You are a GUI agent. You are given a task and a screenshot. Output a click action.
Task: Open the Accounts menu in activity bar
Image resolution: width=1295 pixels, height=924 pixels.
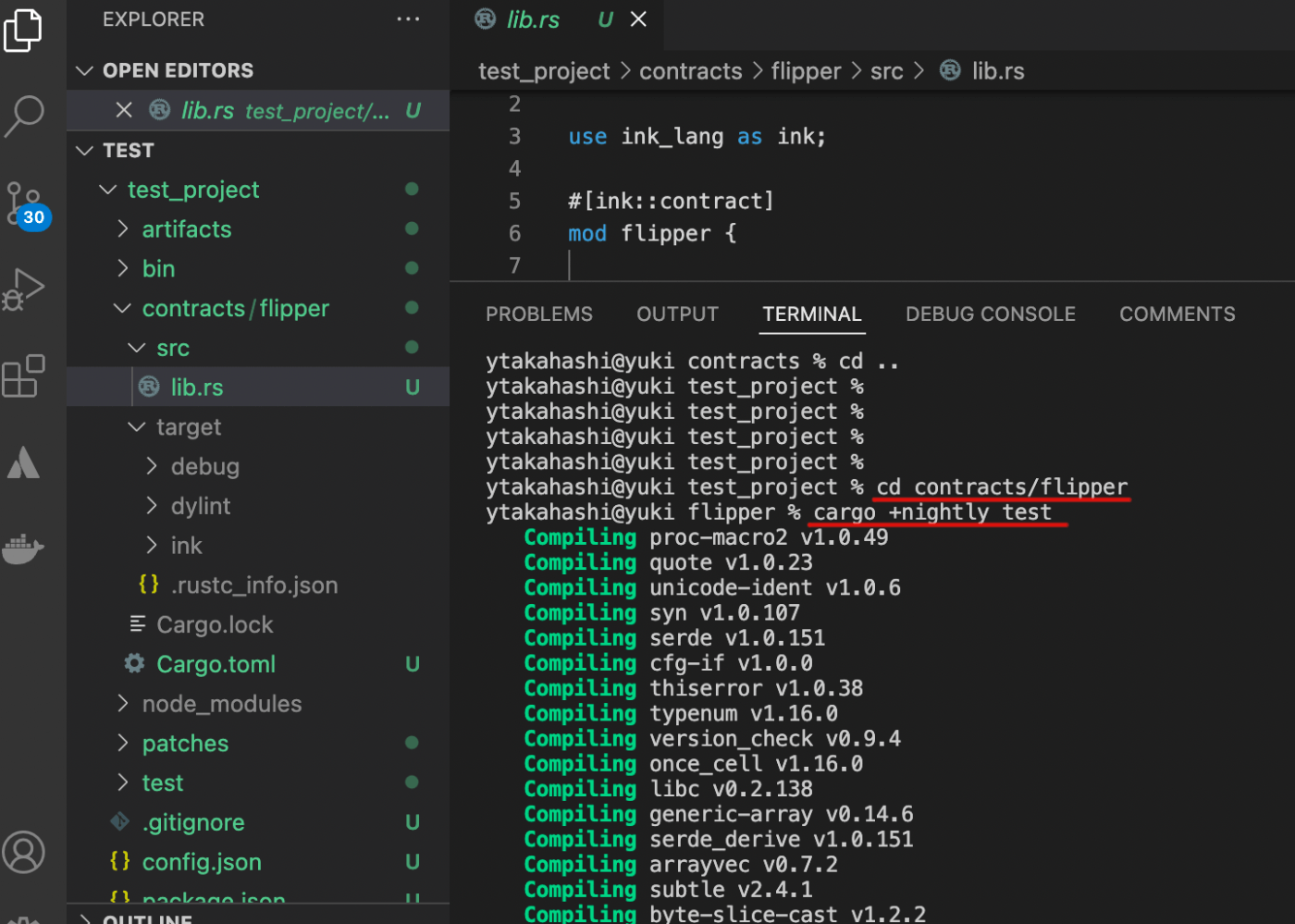coord(24,852)
